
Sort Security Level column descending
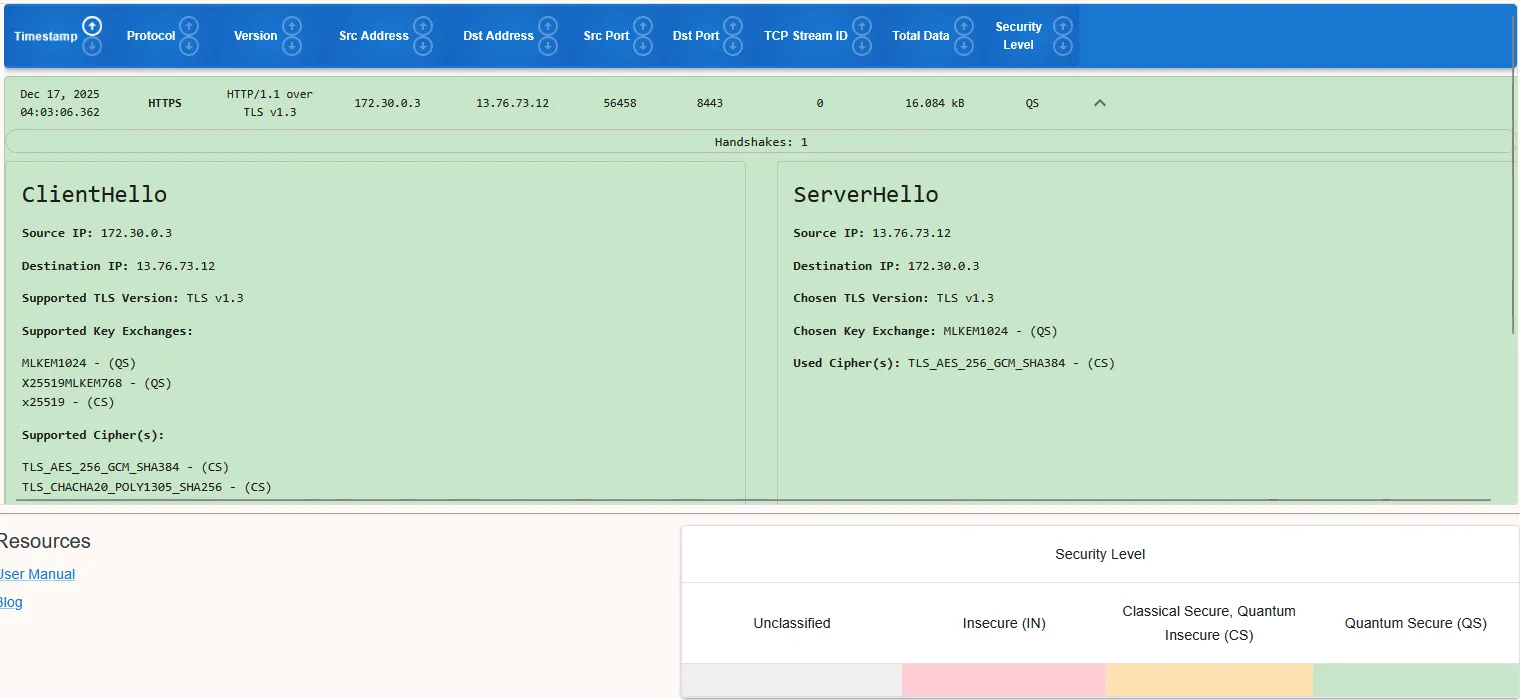pyautogui.click(x=1063, y=45)
